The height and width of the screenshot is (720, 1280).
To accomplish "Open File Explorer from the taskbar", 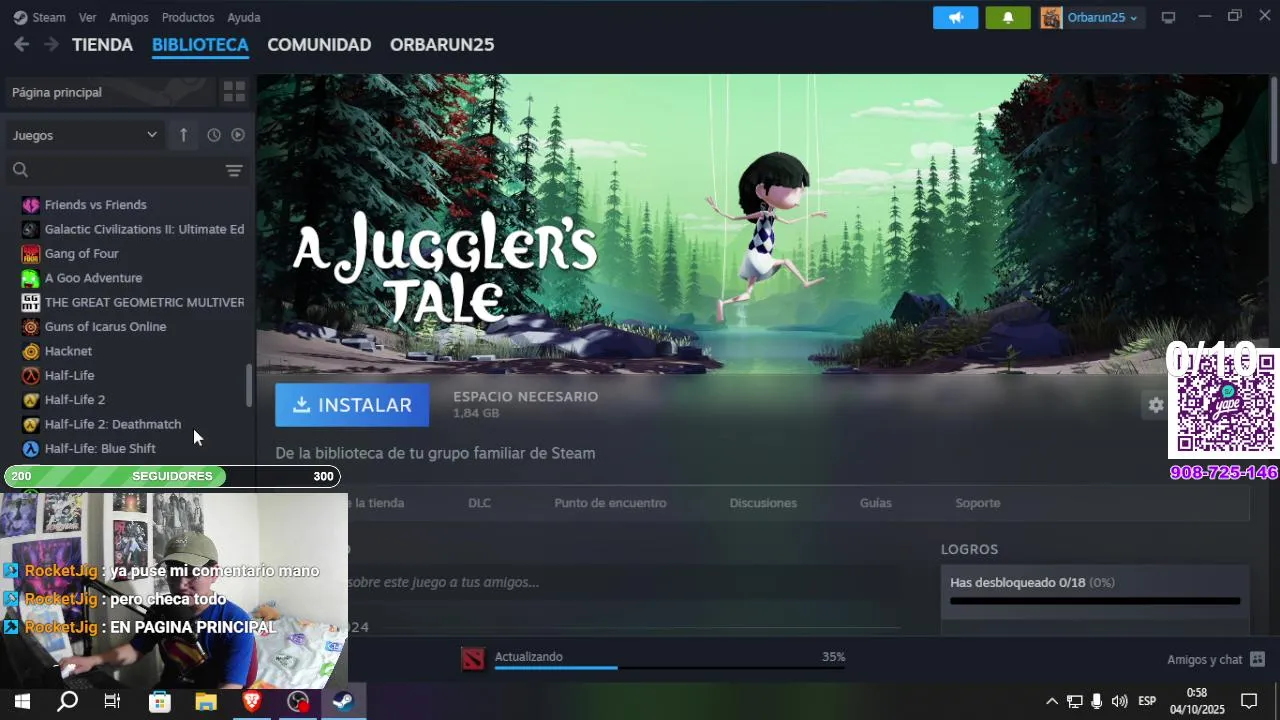I will tap(206, 701).
